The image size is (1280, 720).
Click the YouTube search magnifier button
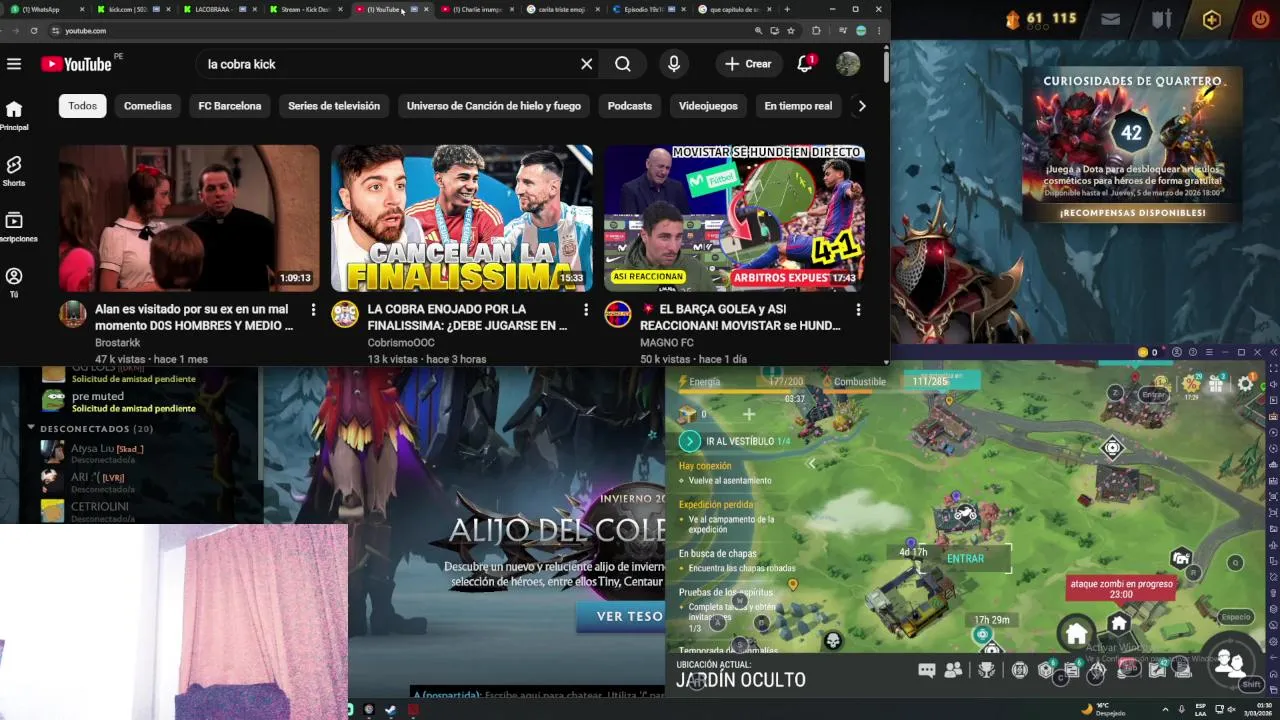[x=623, y=64]
